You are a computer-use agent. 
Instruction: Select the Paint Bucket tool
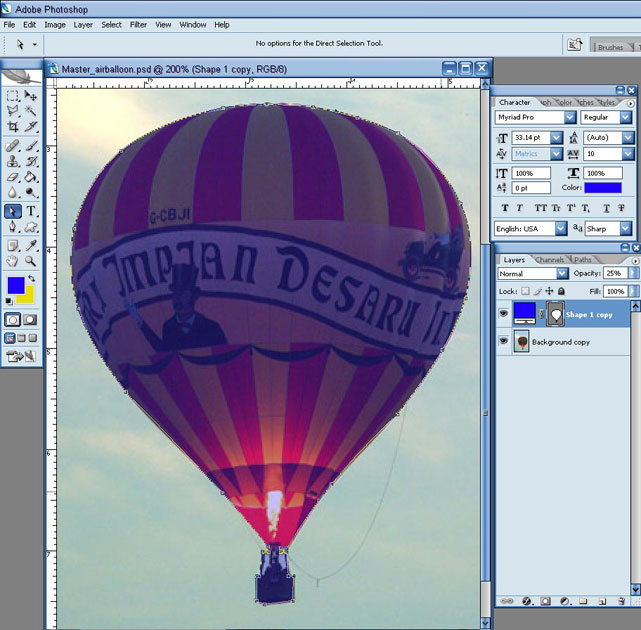coord(30,177)
